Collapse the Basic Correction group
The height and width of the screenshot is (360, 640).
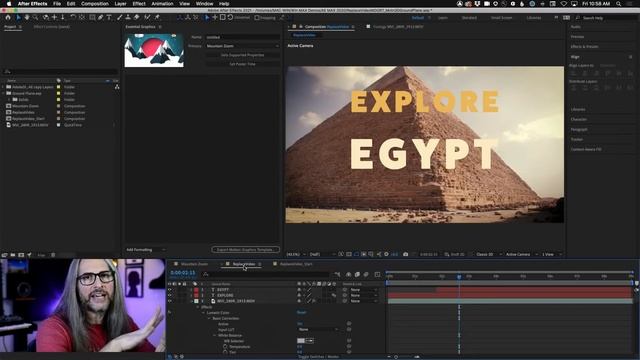pyautogui.click(x=209, y=318)
